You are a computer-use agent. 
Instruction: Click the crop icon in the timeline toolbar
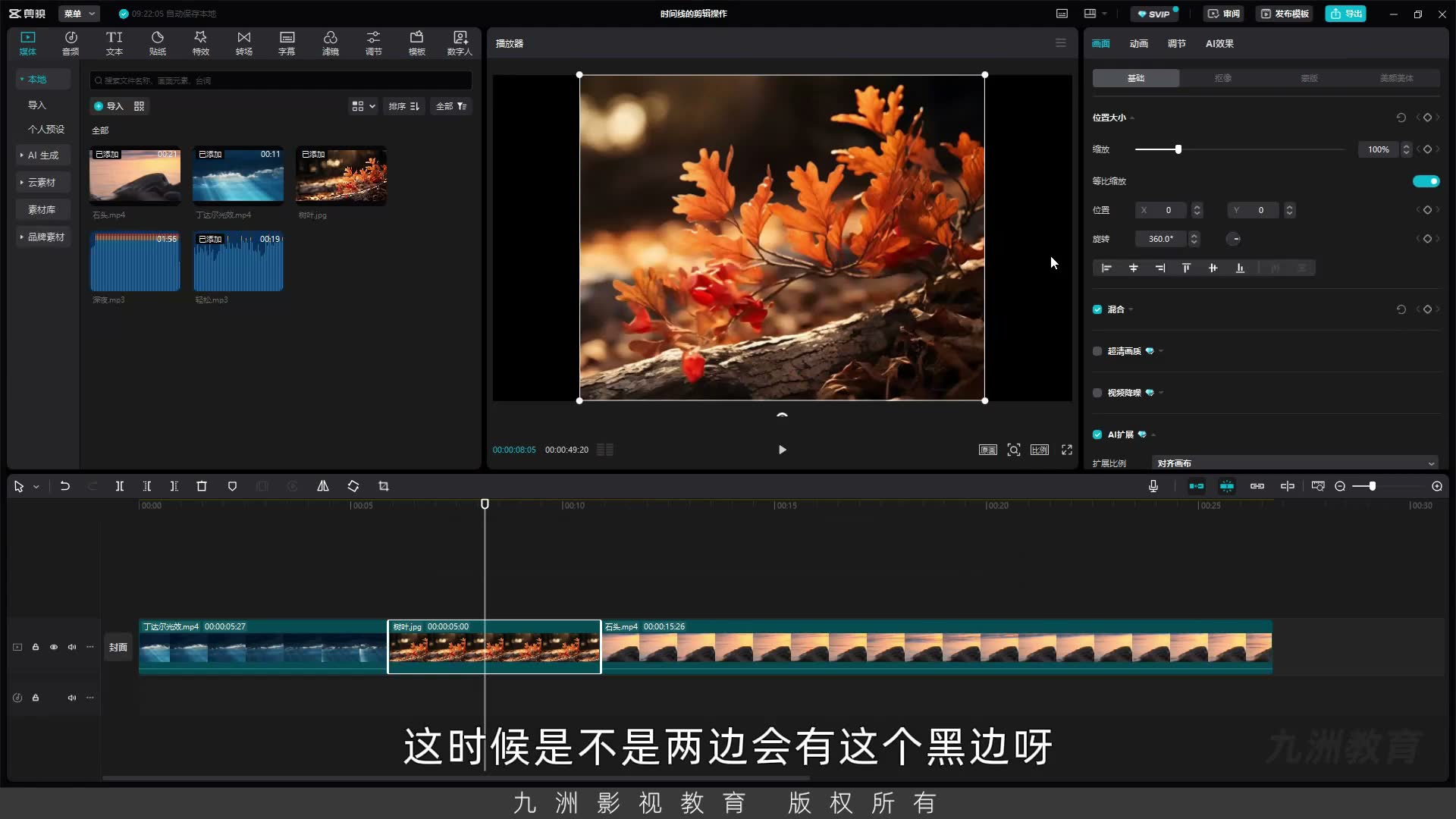[x=384, y=486]
